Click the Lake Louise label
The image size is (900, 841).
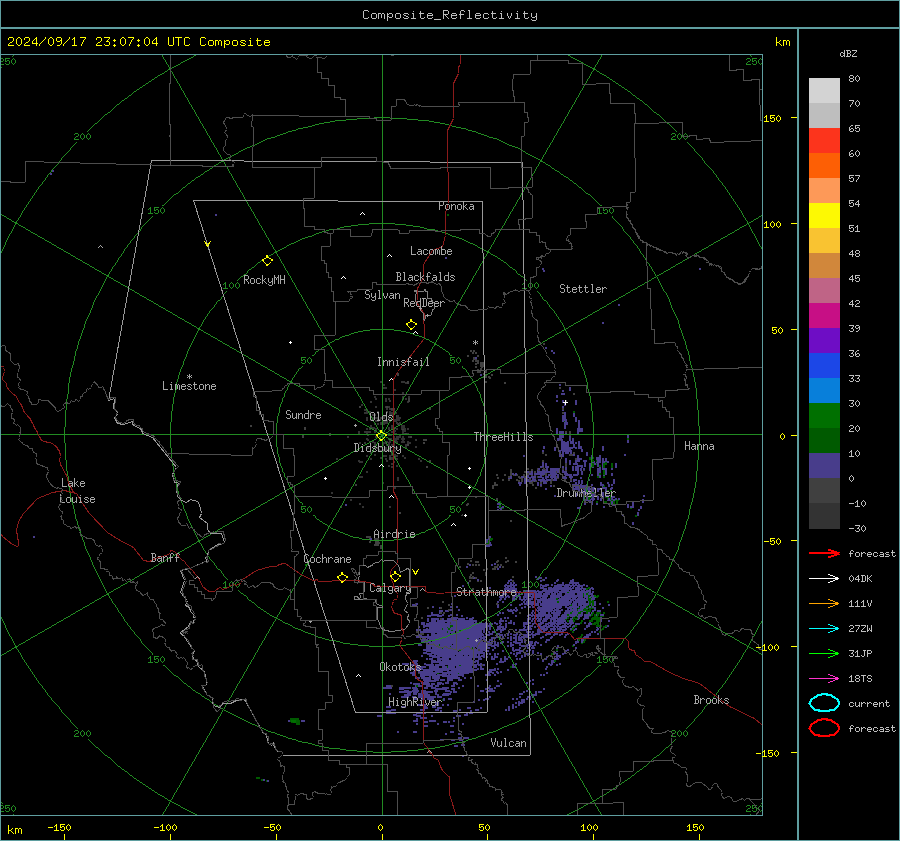pos(77,491)
